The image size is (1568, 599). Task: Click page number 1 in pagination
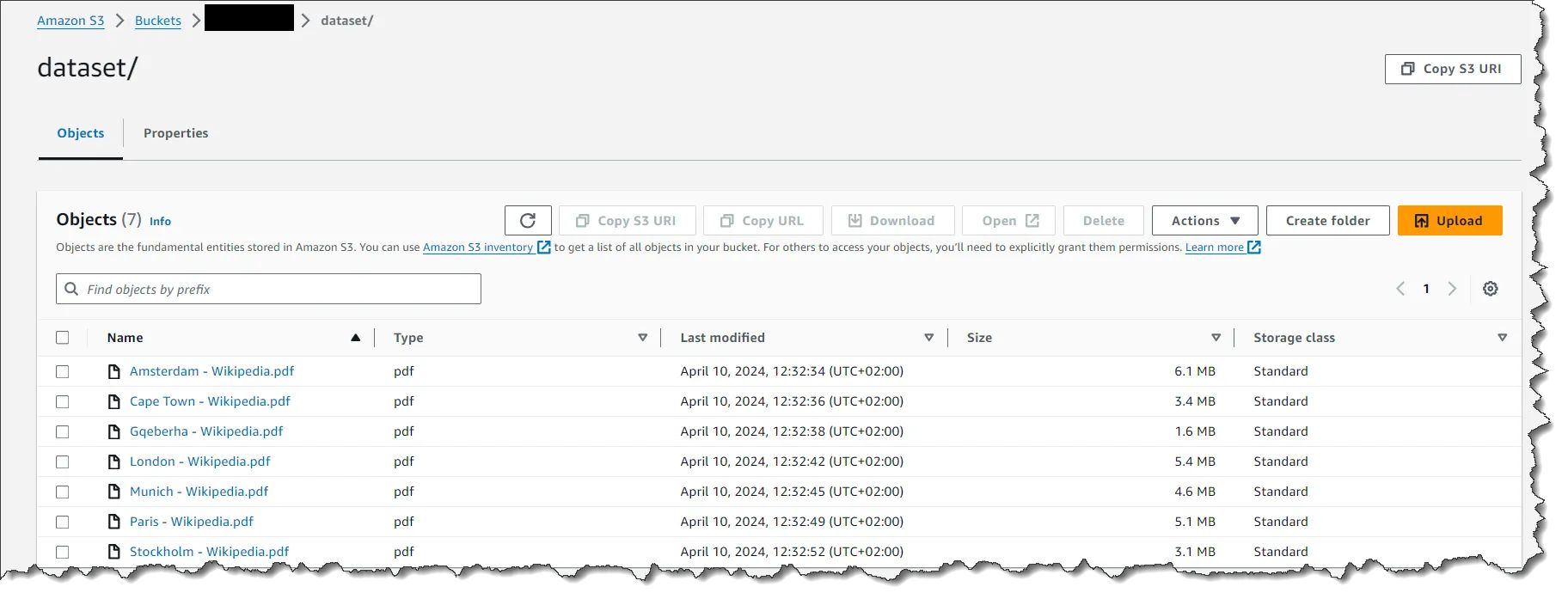pyautogui.click(x=1426, y=289)
